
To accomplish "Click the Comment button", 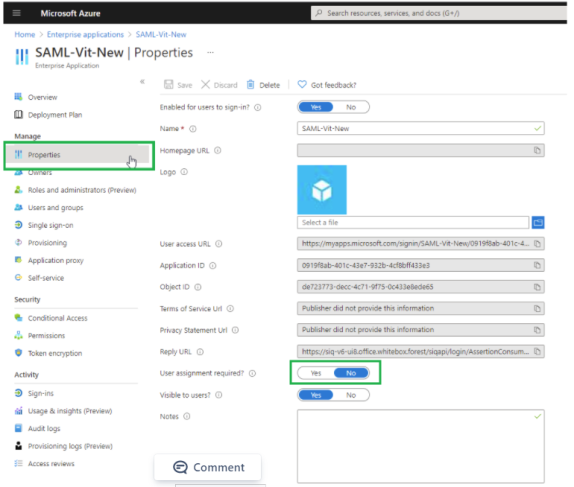I will (208, 467).
